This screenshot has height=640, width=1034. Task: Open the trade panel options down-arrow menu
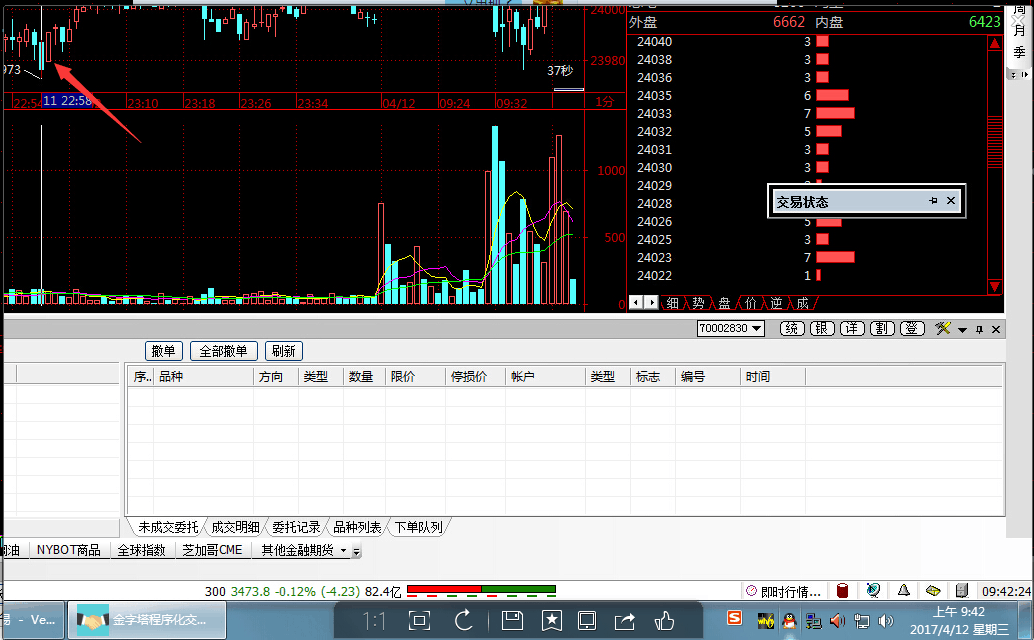(962, 330)
